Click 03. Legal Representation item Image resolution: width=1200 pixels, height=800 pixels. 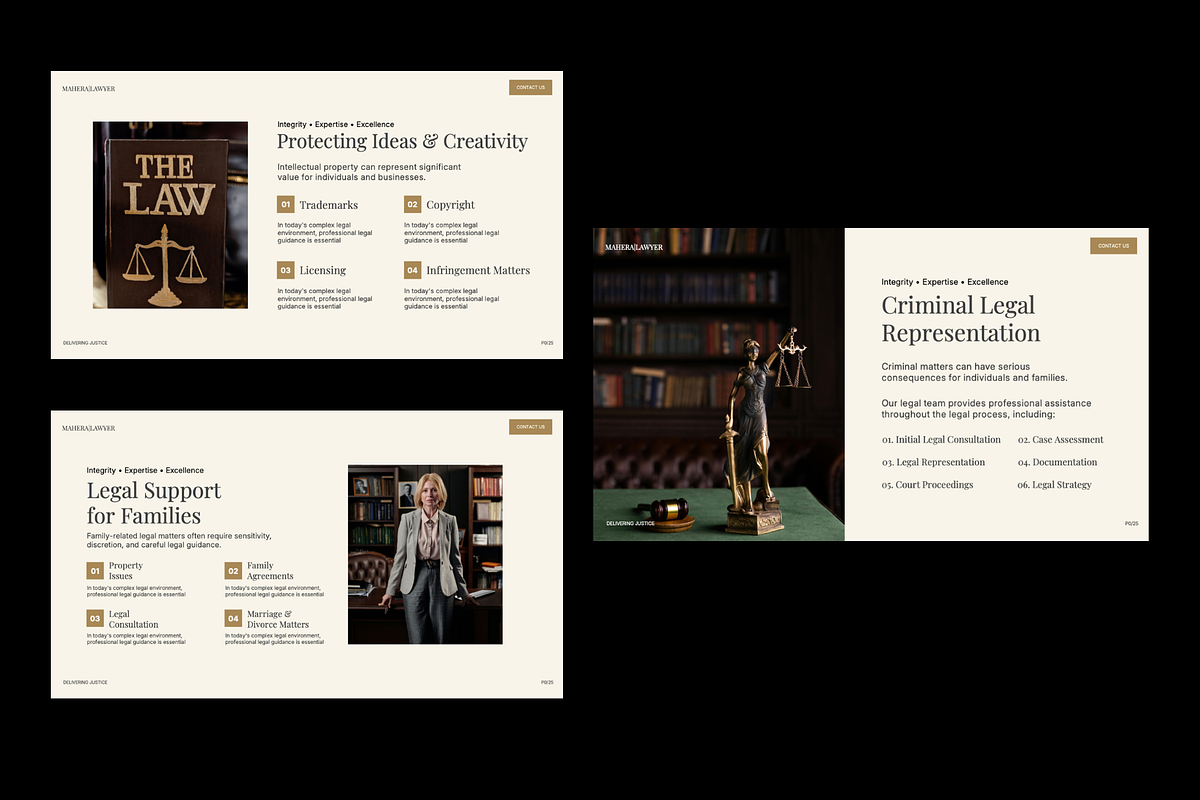click(x=933, y=462)
